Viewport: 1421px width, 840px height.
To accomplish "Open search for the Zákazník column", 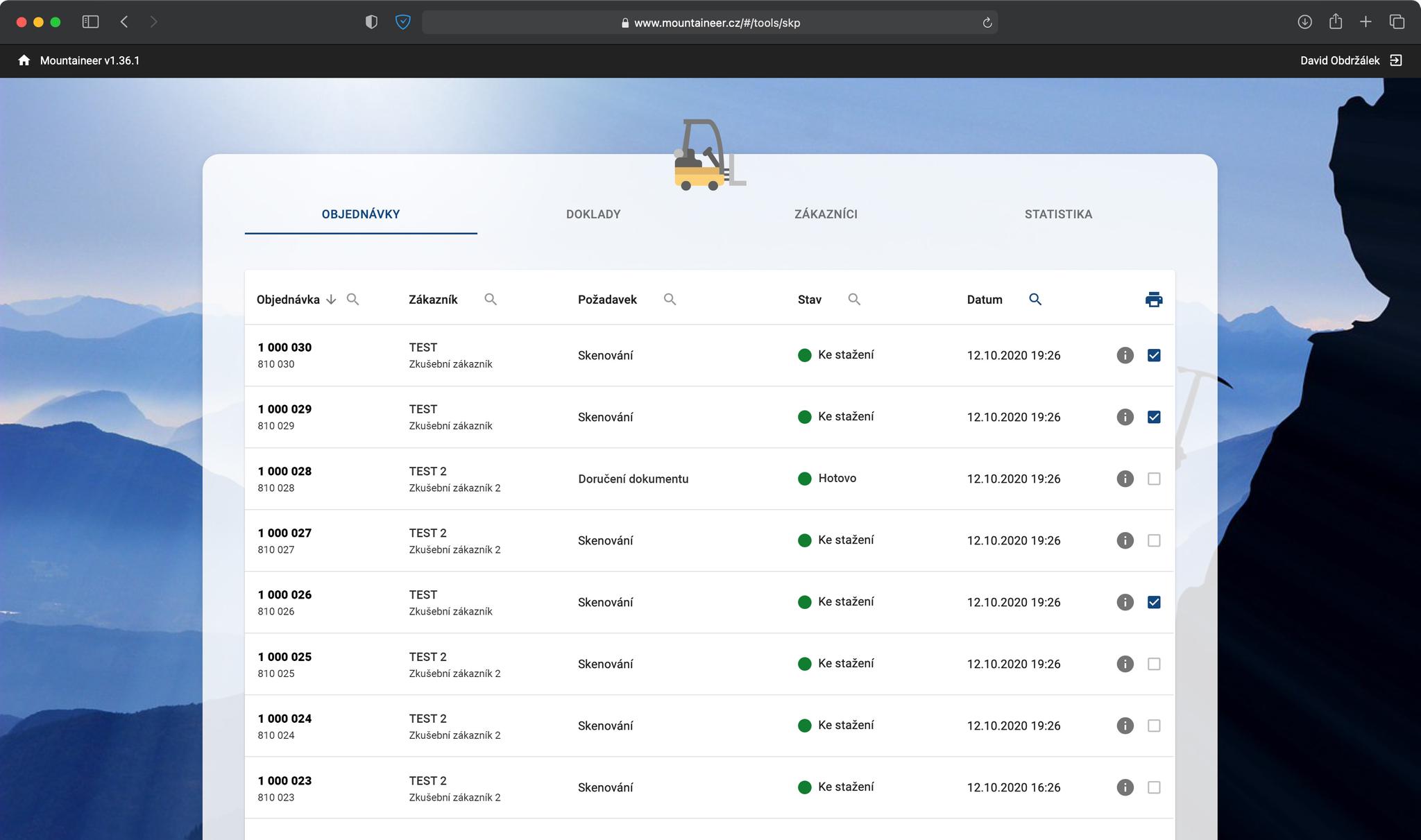I will [491, 299].
